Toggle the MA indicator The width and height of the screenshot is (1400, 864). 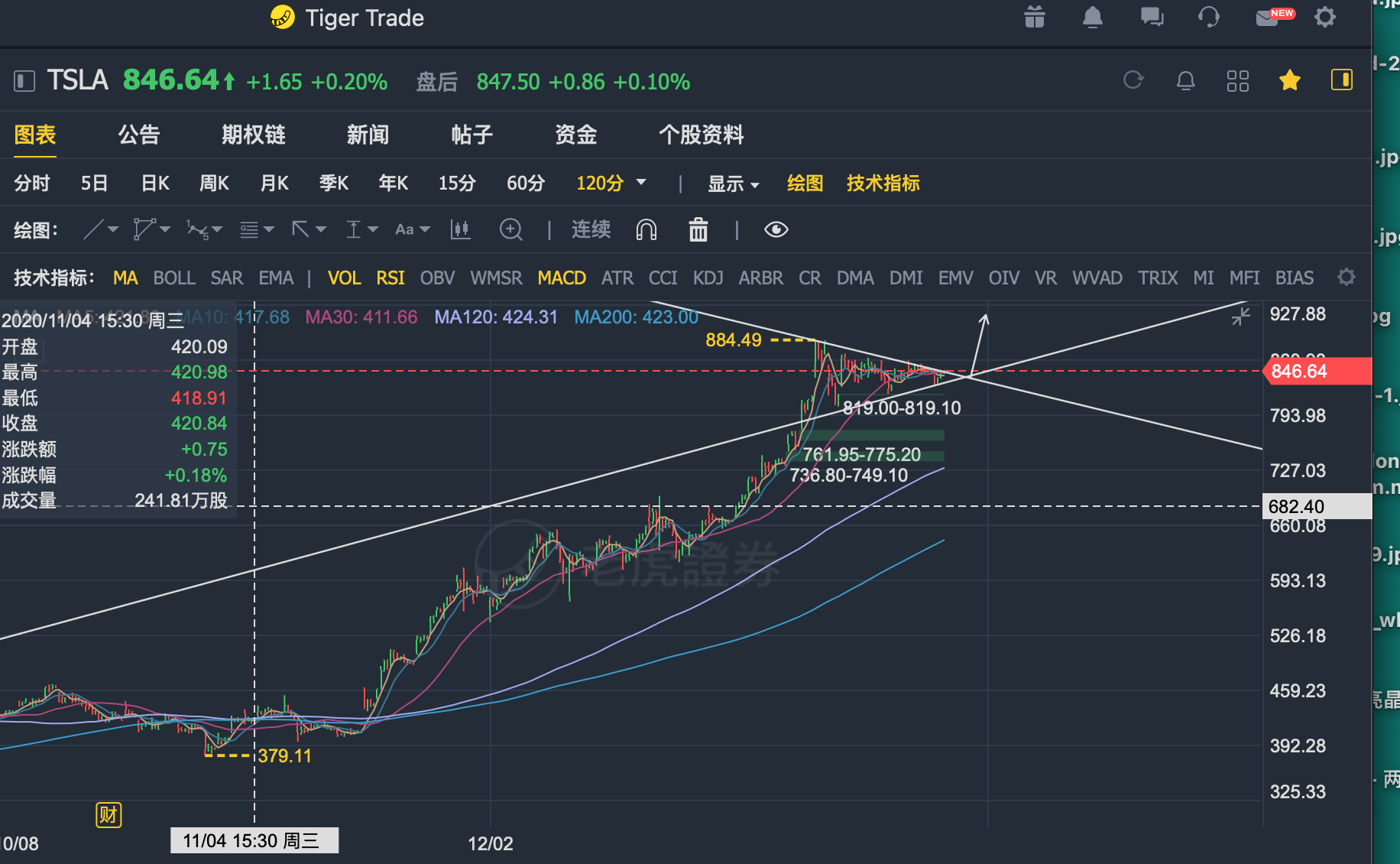tap(125, 278)
